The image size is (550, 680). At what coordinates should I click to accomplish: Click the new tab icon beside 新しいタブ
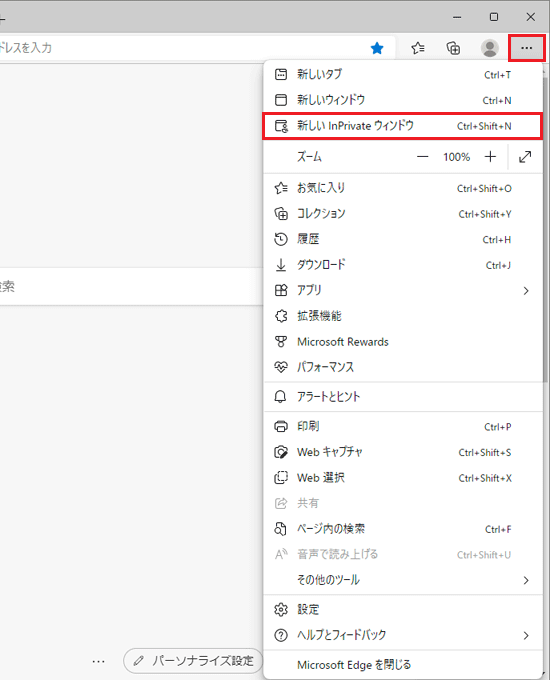coord(281,75)
